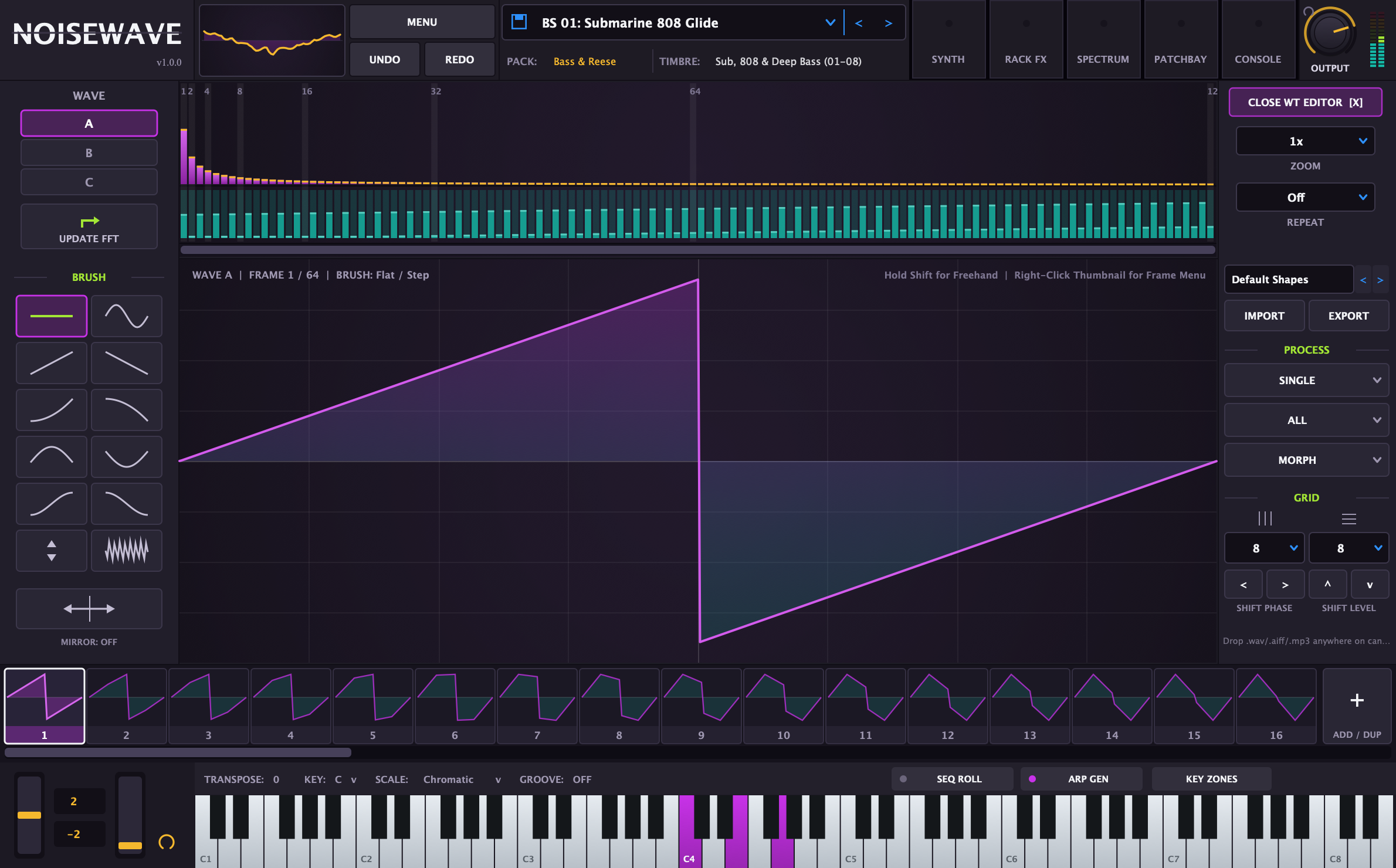Toggle the SEQ ROLL switch
Screen dimensions: 1396x868
pos(953,779)
